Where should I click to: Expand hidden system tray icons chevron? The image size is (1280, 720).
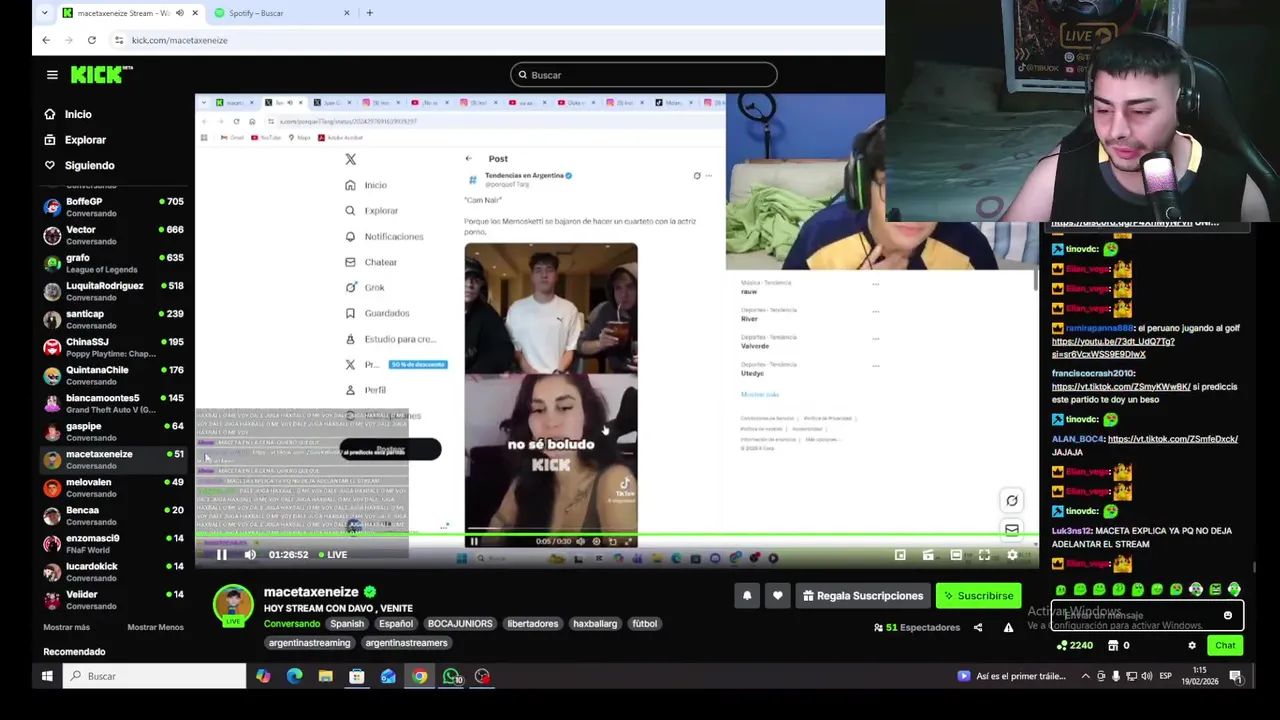coord(1085,677)
